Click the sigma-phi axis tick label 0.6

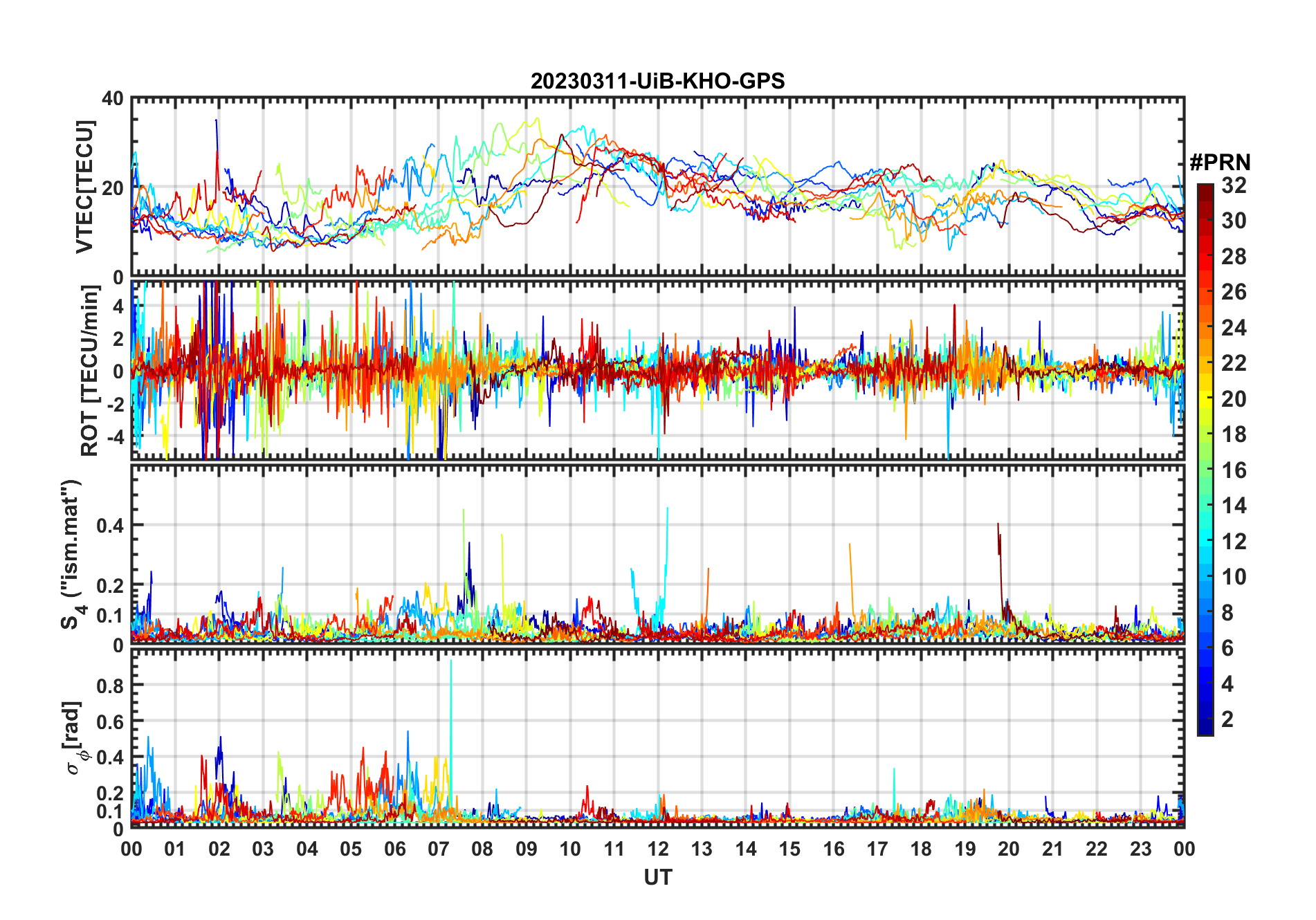[110, 721]
